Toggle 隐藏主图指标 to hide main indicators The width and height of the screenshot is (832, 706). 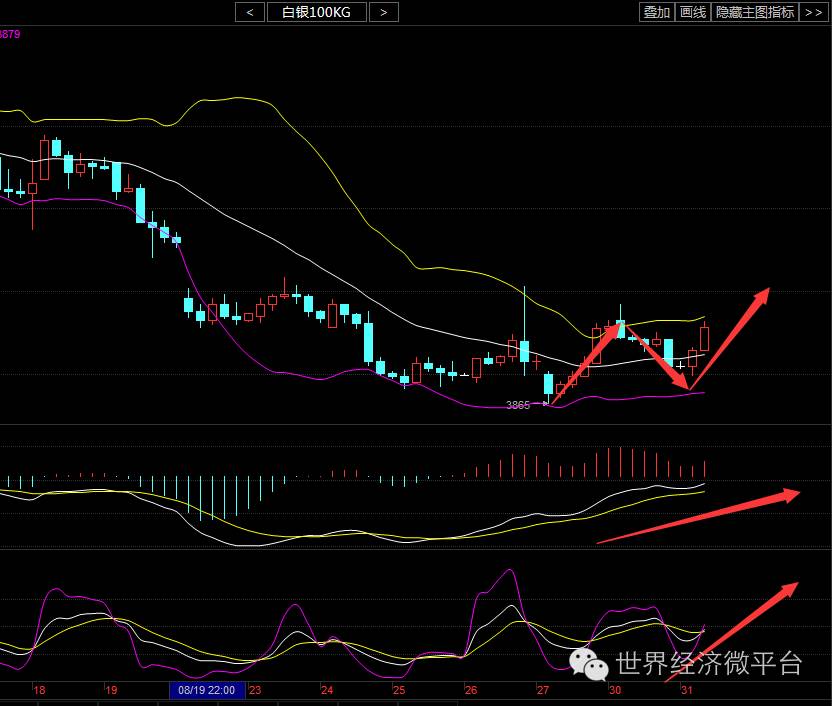click(x=754, y=12)
